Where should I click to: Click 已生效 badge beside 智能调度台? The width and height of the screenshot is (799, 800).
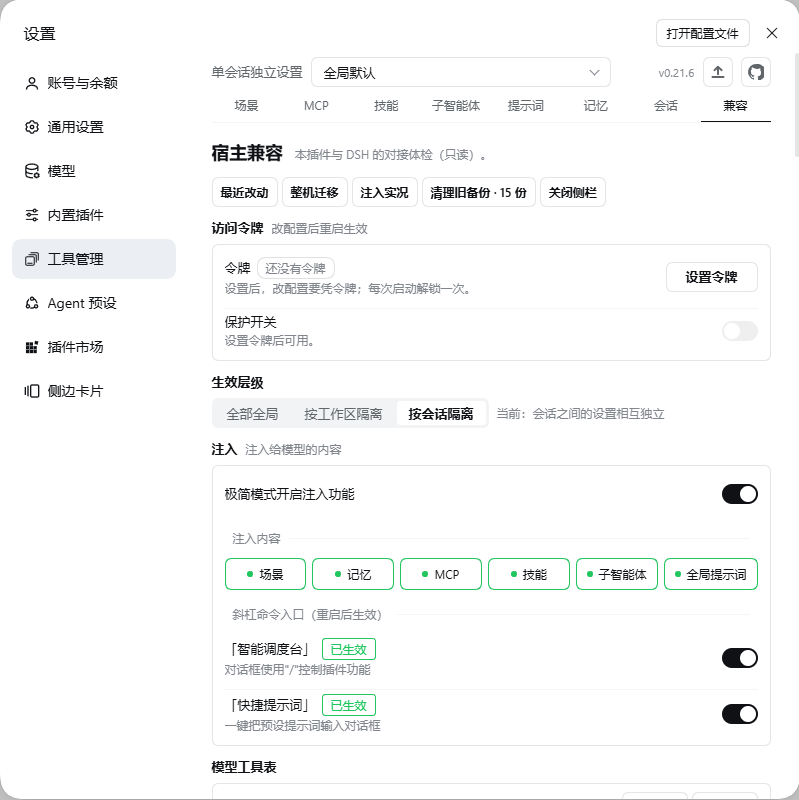349,649
